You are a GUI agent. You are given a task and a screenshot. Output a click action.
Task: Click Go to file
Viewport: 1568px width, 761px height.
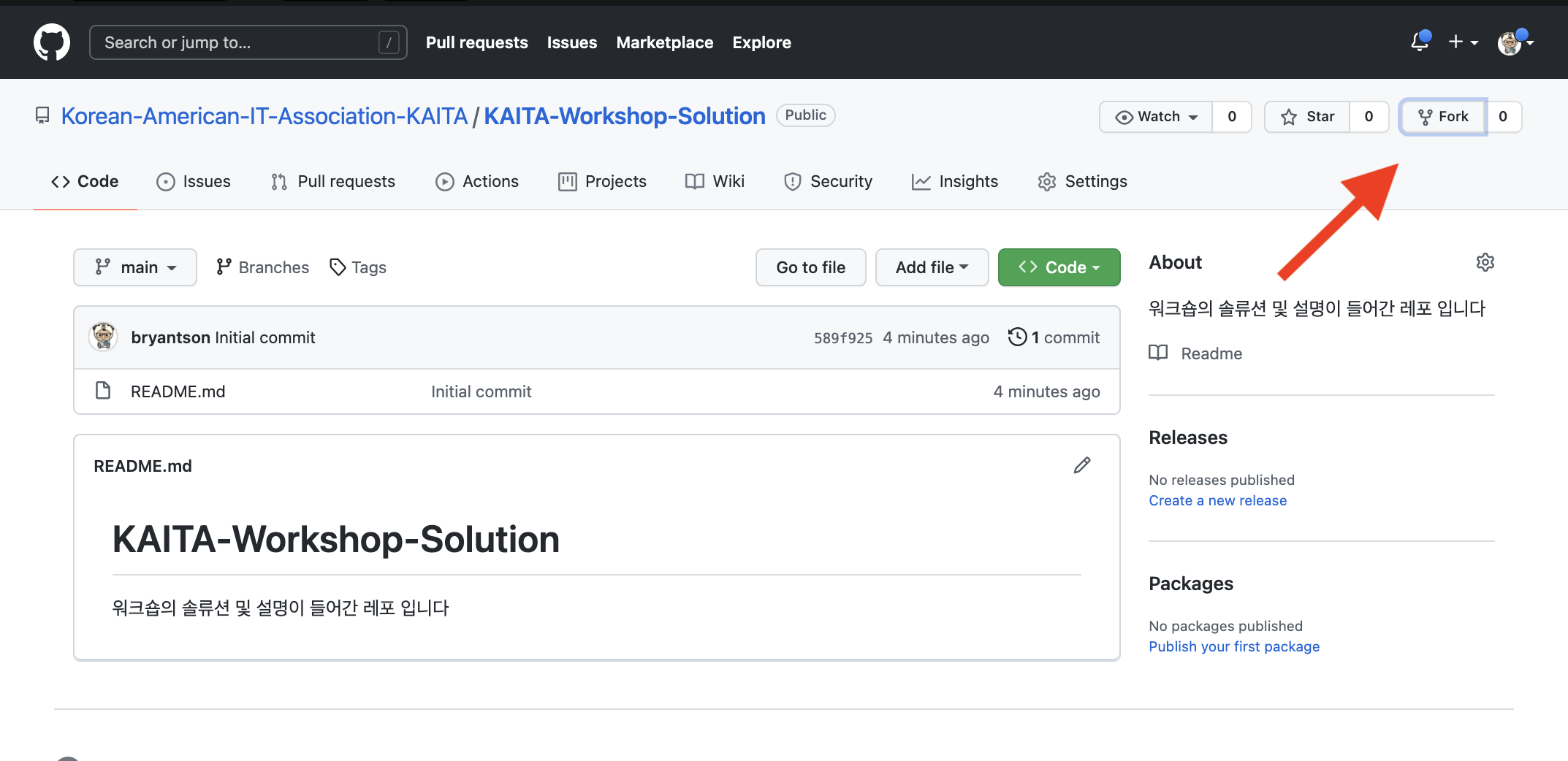click(x=810, y=267)
